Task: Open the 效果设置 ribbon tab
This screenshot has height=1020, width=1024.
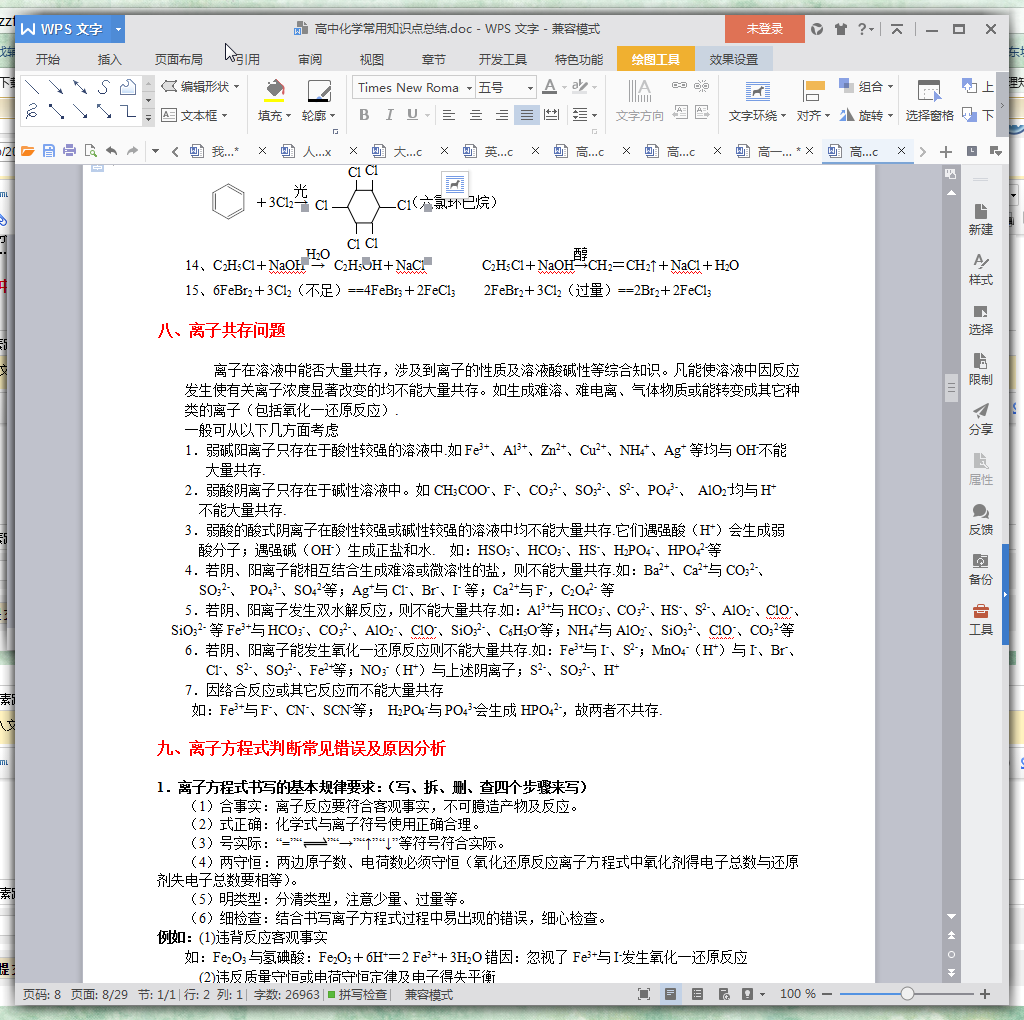Action: [734, 59]
